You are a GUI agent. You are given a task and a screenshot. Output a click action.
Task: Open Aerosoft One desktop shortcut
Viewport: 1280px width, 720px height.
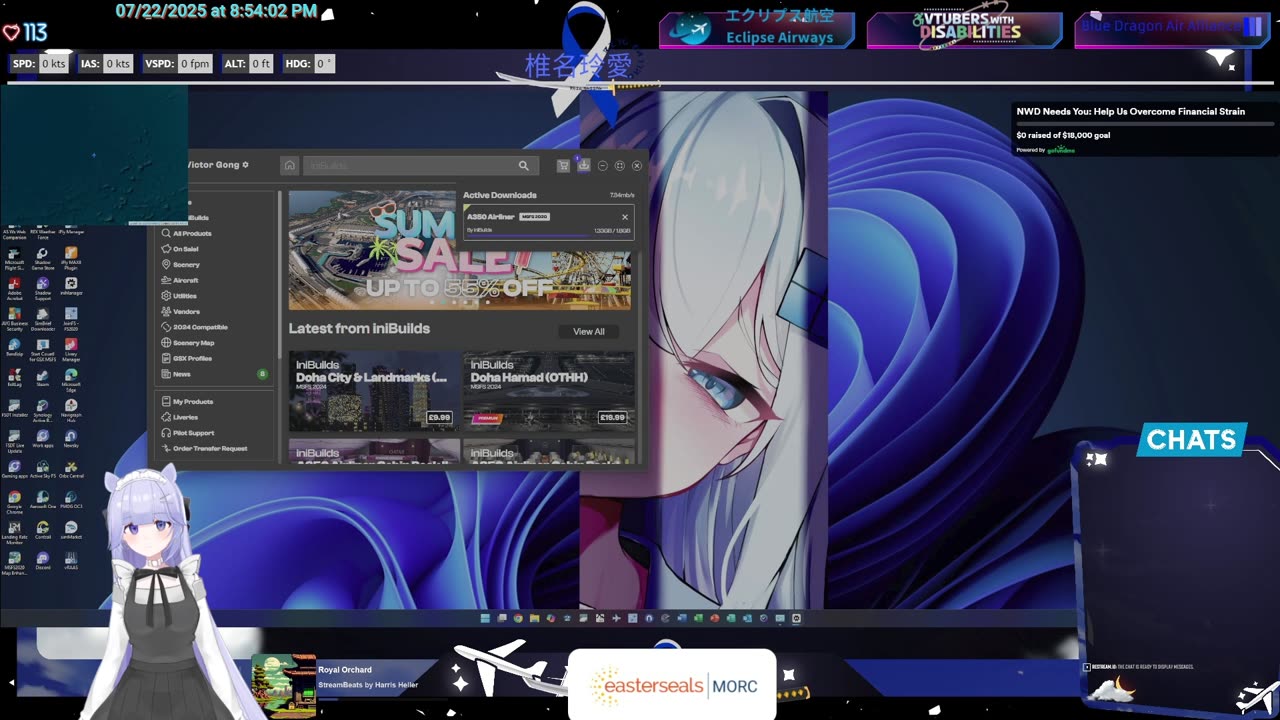tap(42, 500)
